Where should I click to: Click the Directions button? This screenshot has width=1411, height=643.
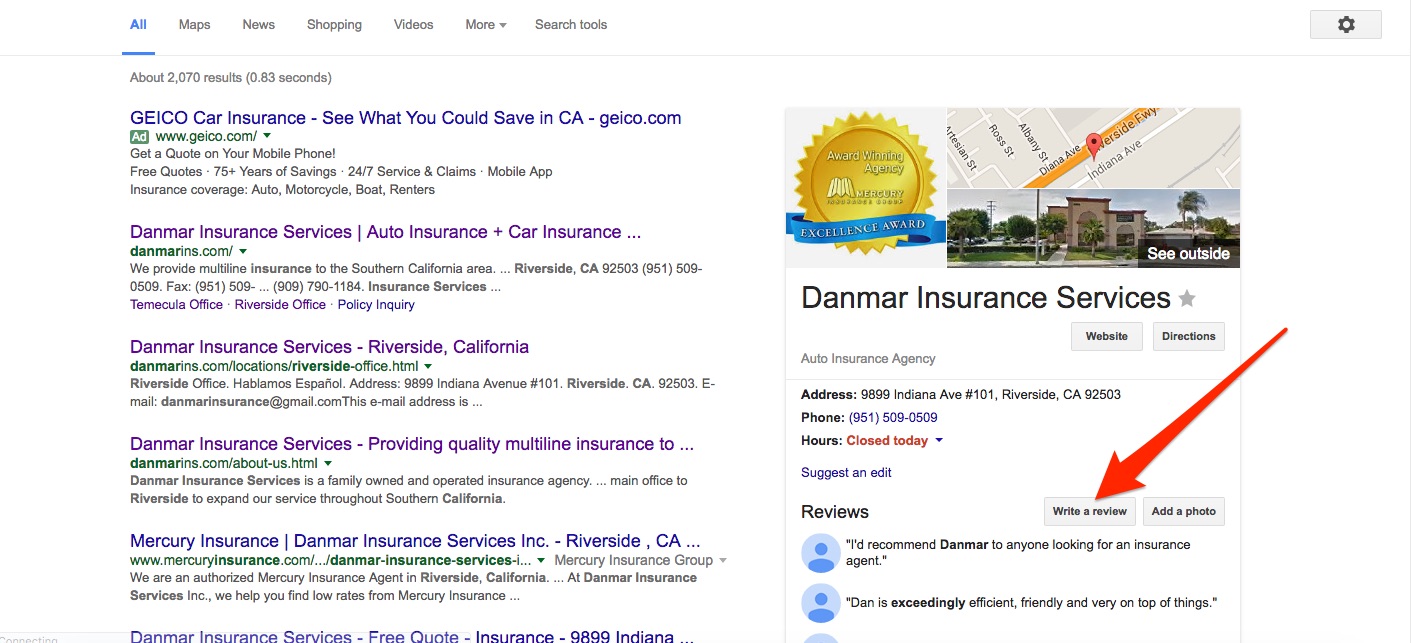(1189, 336)
